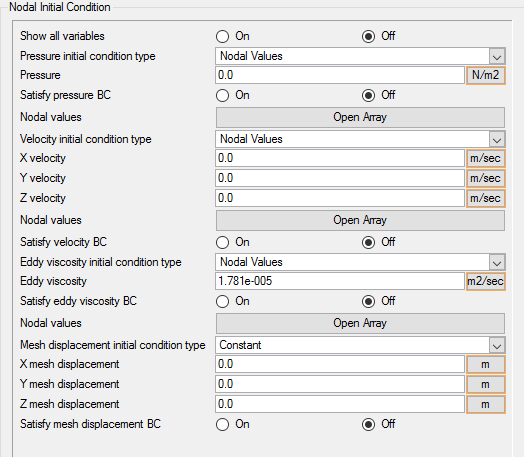The height and width of the screenshot is (457, 524).
Task: Turn on Satisfy mesh displacement BC
Action: click(x=223, y=425)
